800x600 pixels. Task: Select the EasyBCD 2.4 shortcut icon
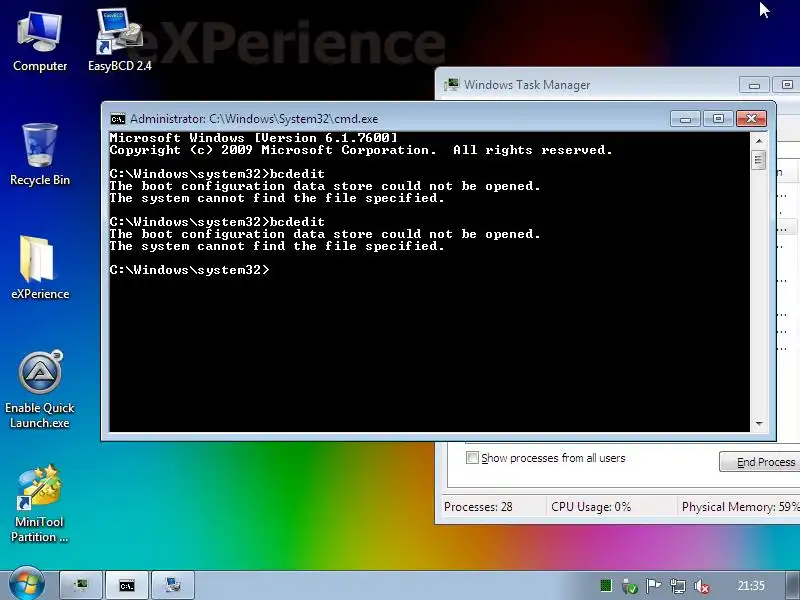tap(119, 41)
